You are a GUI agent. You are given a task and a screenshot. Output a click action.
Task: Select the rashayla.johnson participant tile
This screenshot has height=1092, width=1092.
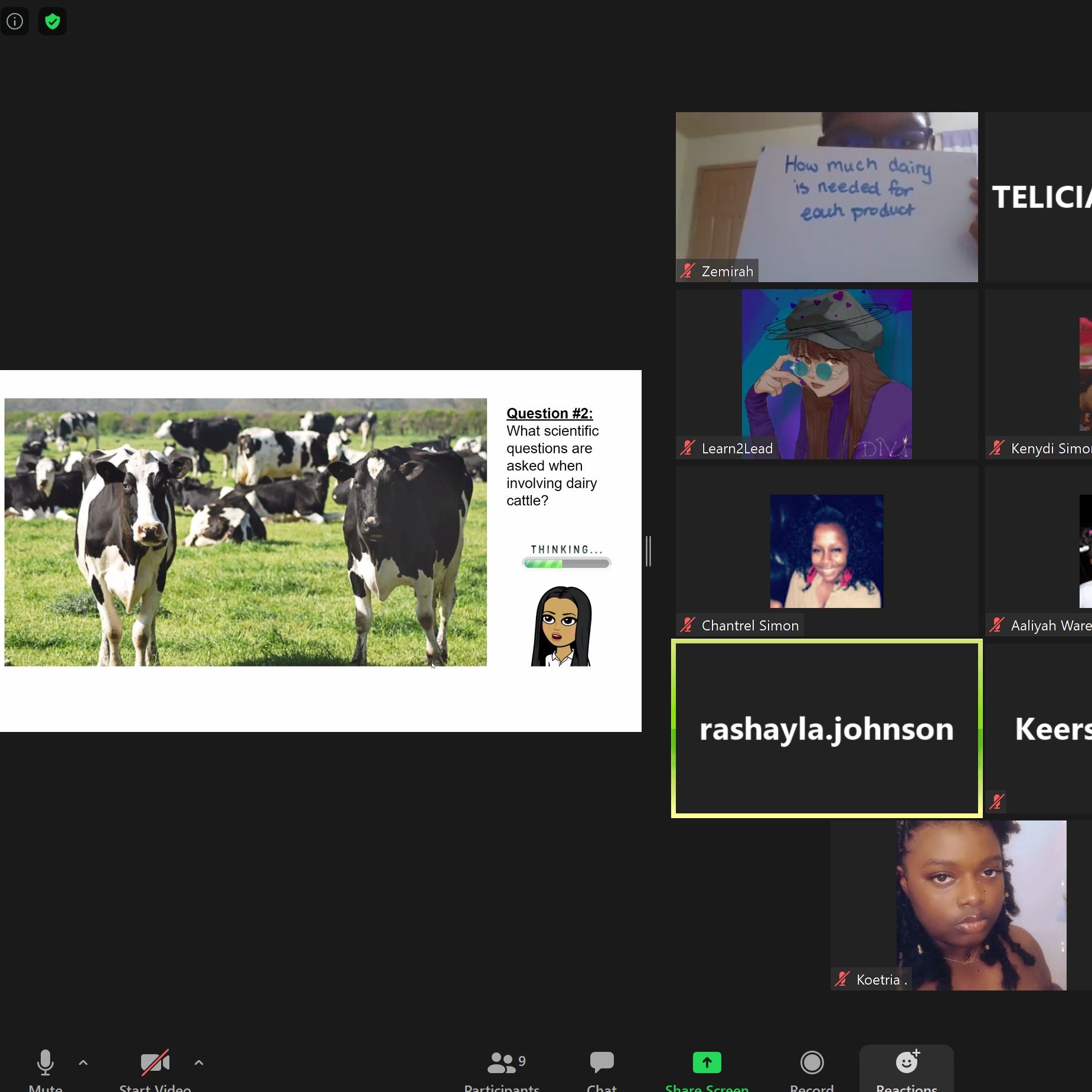(826, 728)
